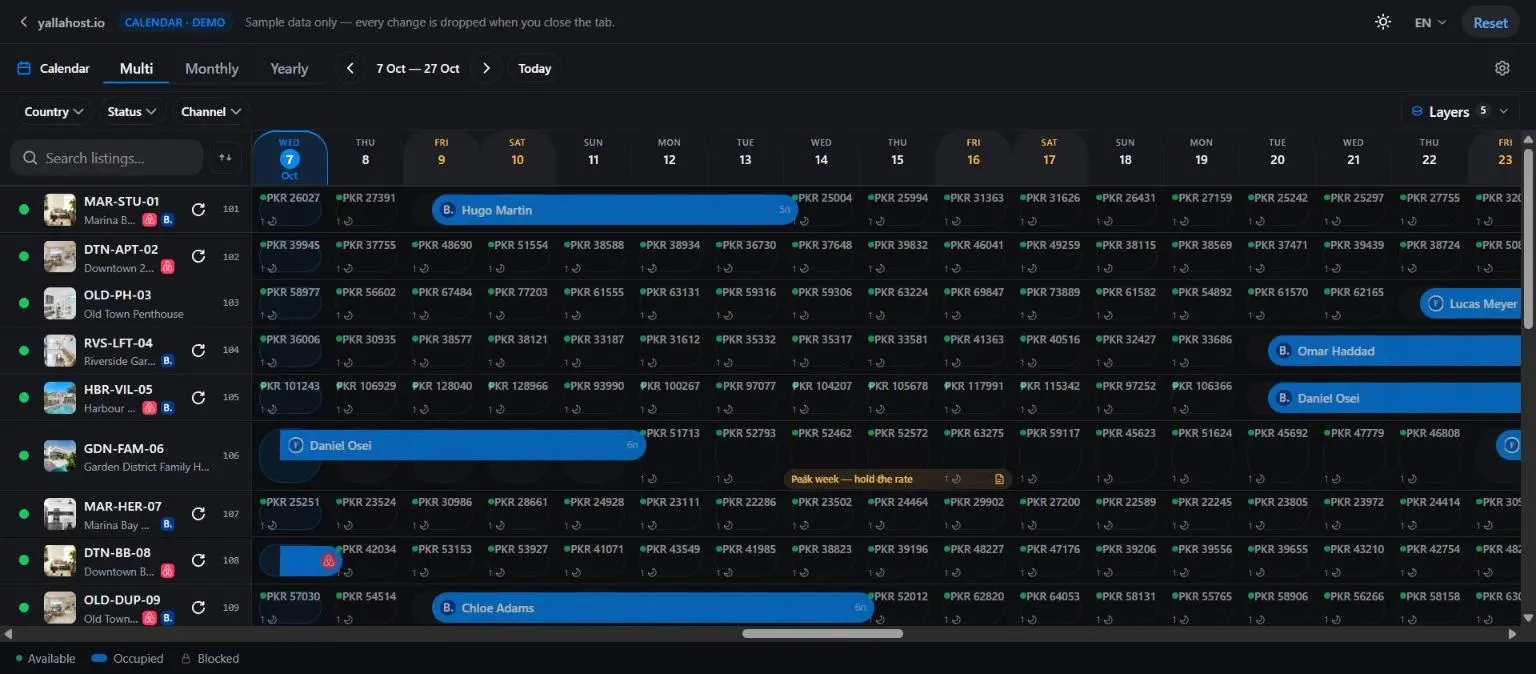Toggle the light/dark theme sun icon
The image size is (1536, 674).
[1383, 22]
